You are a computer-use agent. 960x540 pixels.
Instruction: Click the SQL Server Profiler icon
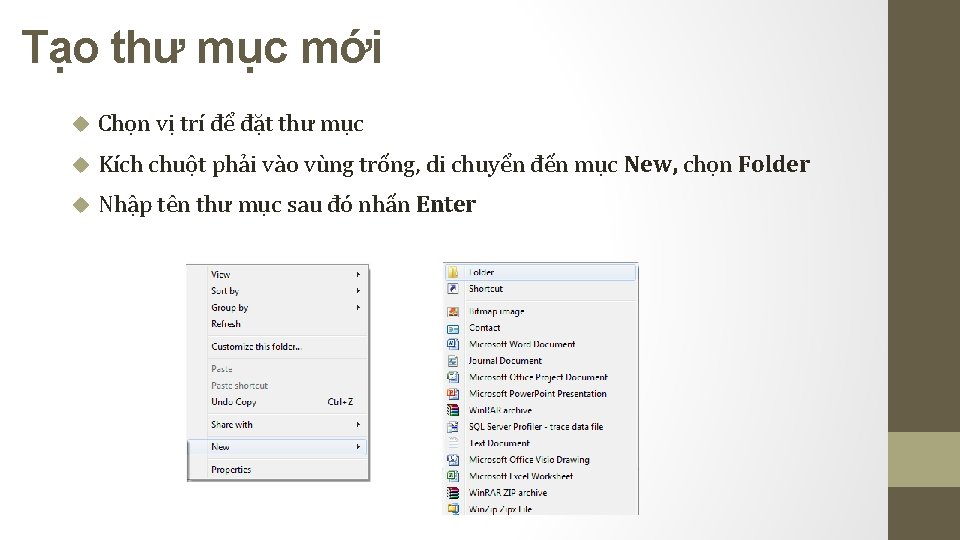(x=453, y=427)
